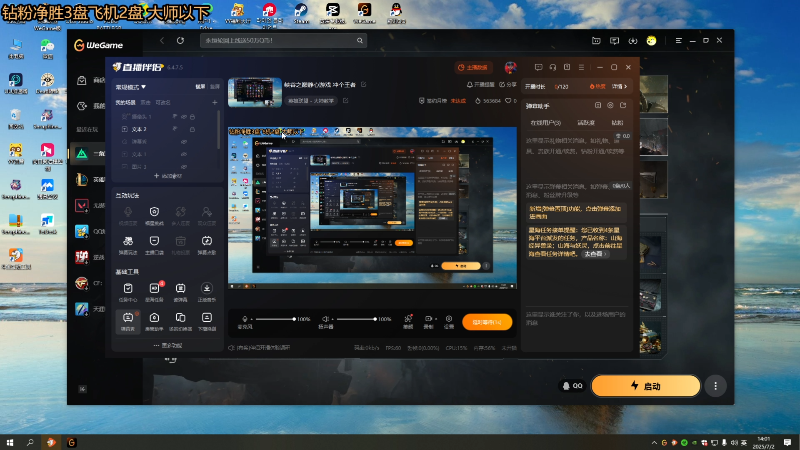Open the tool with the red notification badge
Viewport: 800px width, 450px height.
pyautogui.click(x=154, y=292)
